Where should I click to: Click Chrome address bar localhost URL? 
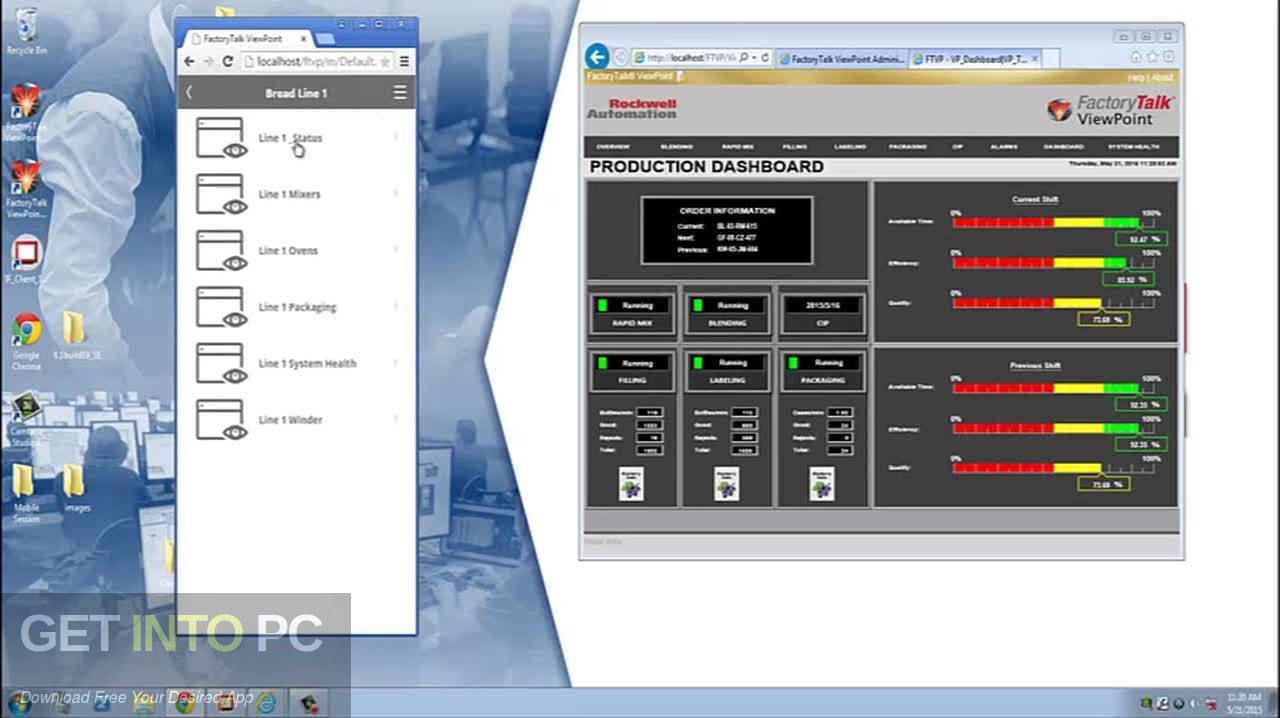[x=315, y=61]
